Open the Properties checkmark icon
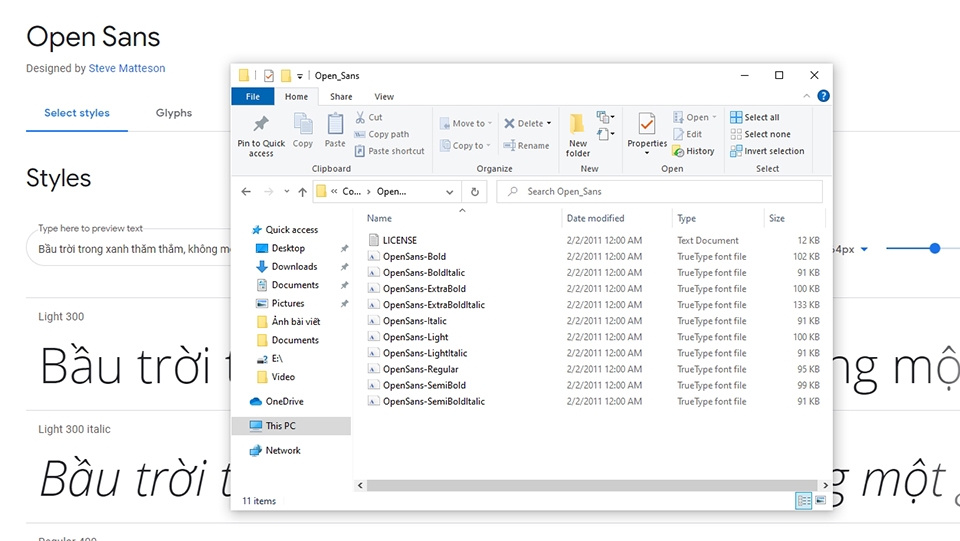This screenshot has height=541, width=960. click(x=647, y=124)
